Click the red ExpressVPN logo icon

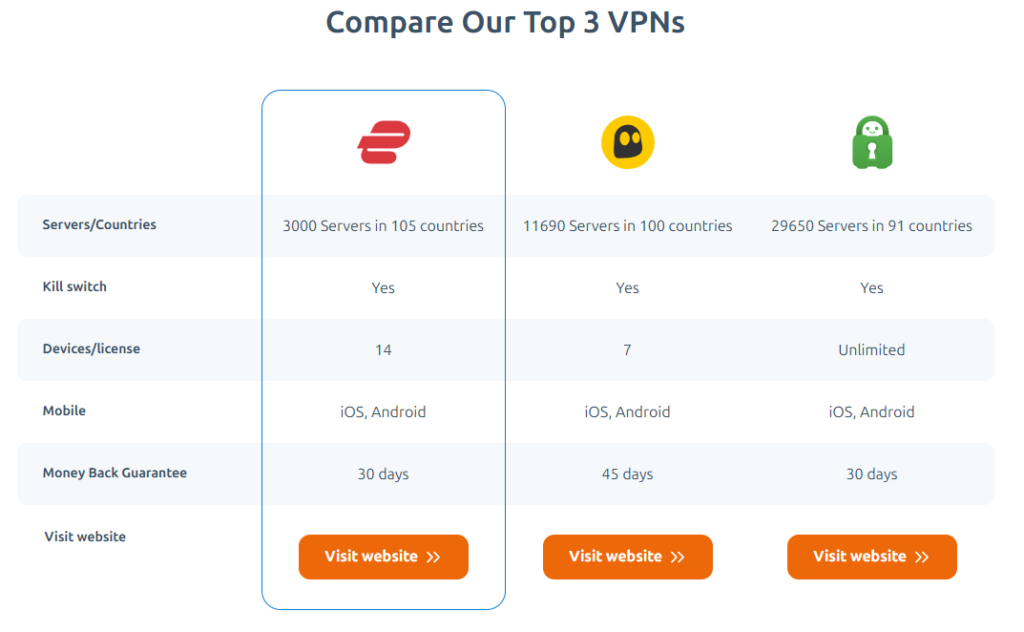click(384, 142)
